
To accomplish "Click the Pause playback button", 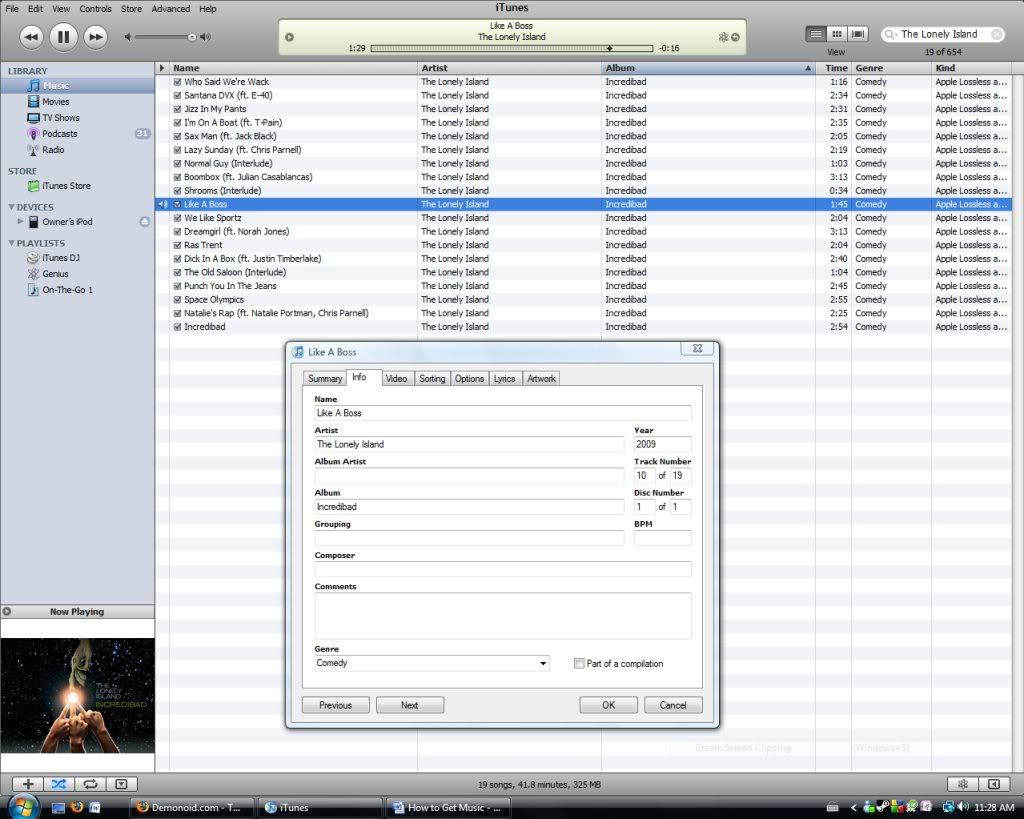I will tap(62, 37).
